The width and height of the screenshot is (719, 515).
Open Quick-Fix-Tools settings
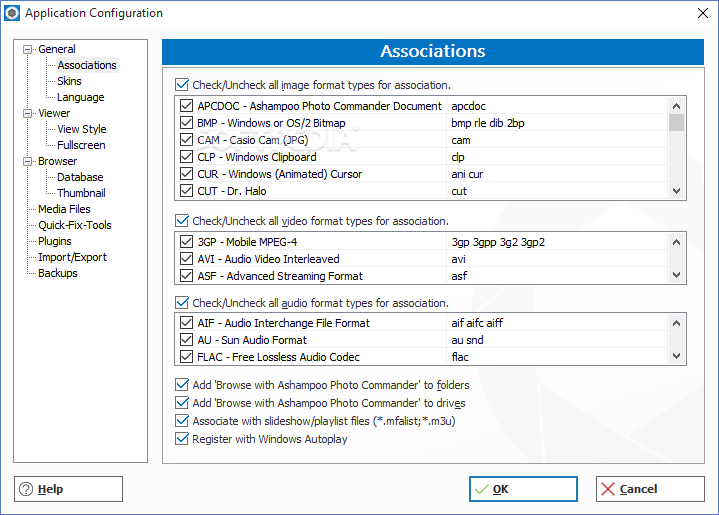[x=75, y=225]
